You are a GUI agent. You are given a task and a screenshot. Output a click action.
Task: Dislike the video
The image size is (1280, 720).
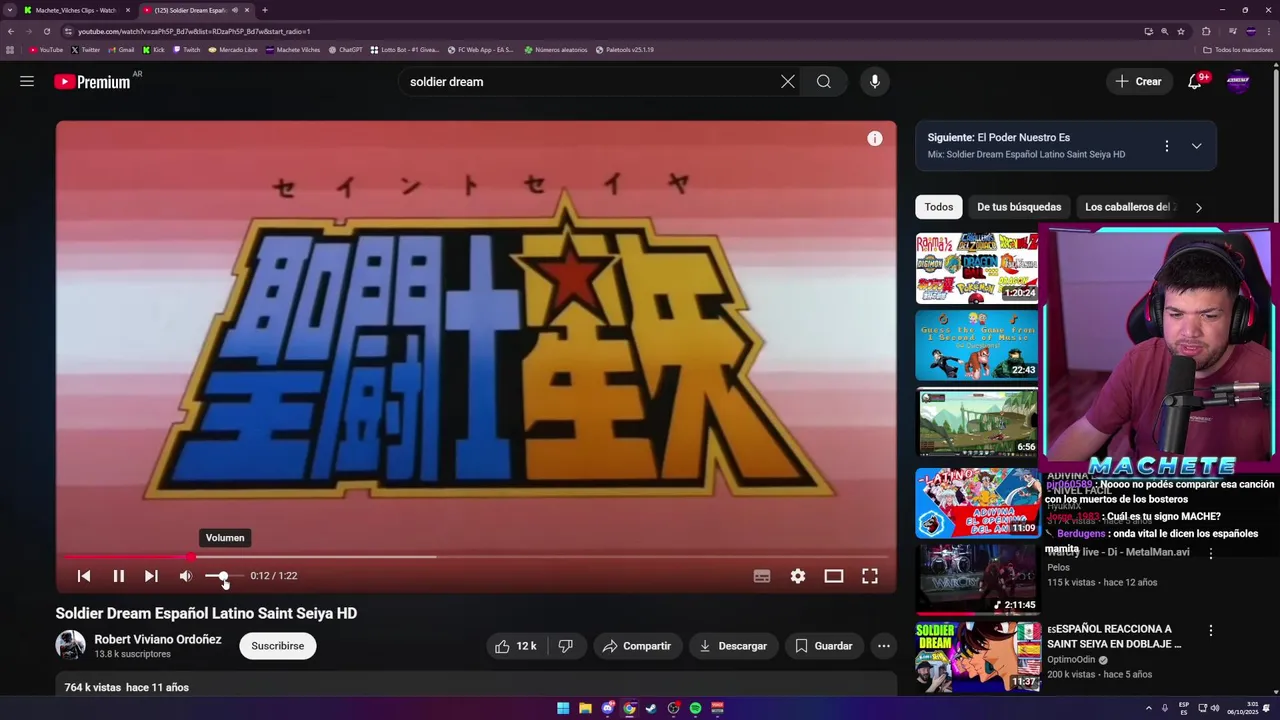coord(566,646)
